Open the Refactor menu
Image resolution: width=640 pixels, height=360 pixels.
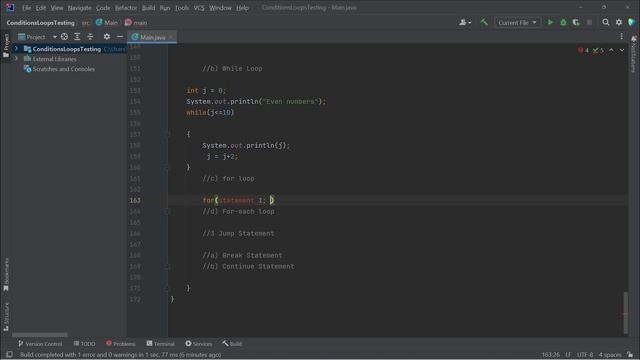click(x=126, y=8)
